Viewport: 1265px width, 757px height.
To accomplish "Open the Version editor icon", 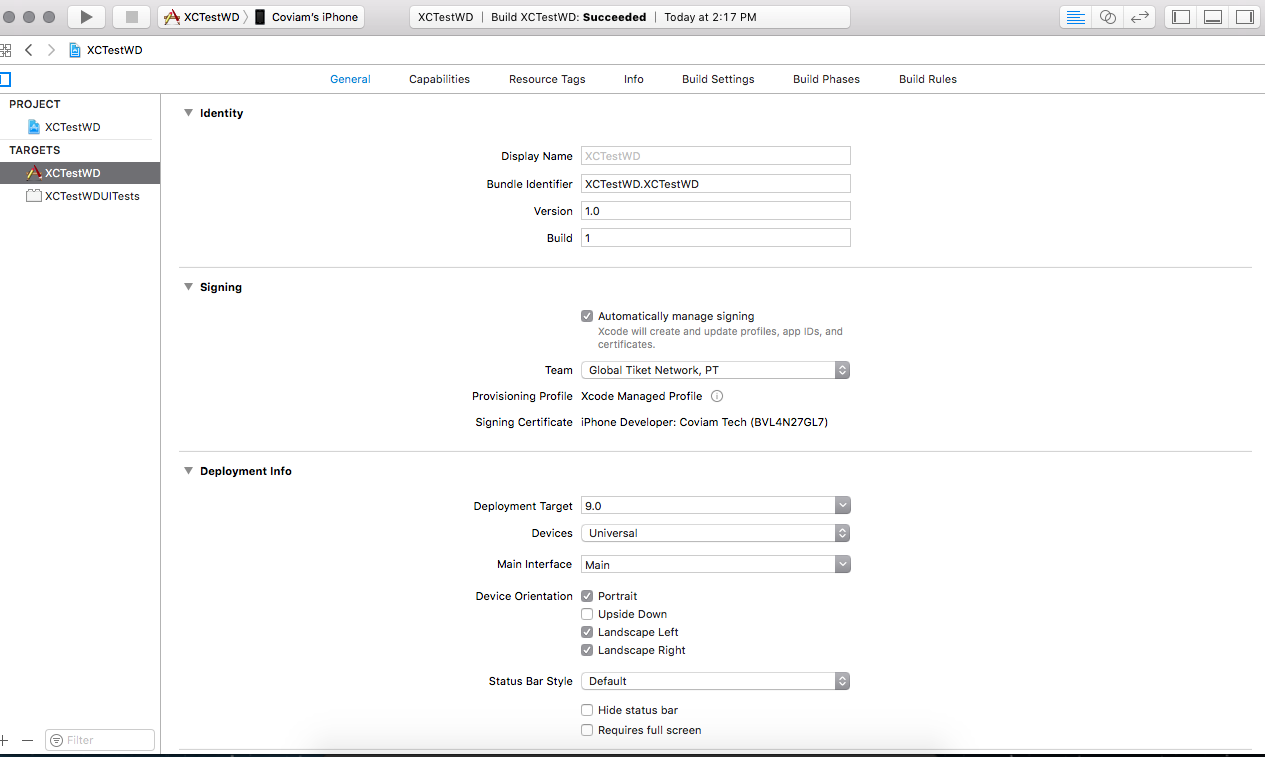I will coord(1139,17).
